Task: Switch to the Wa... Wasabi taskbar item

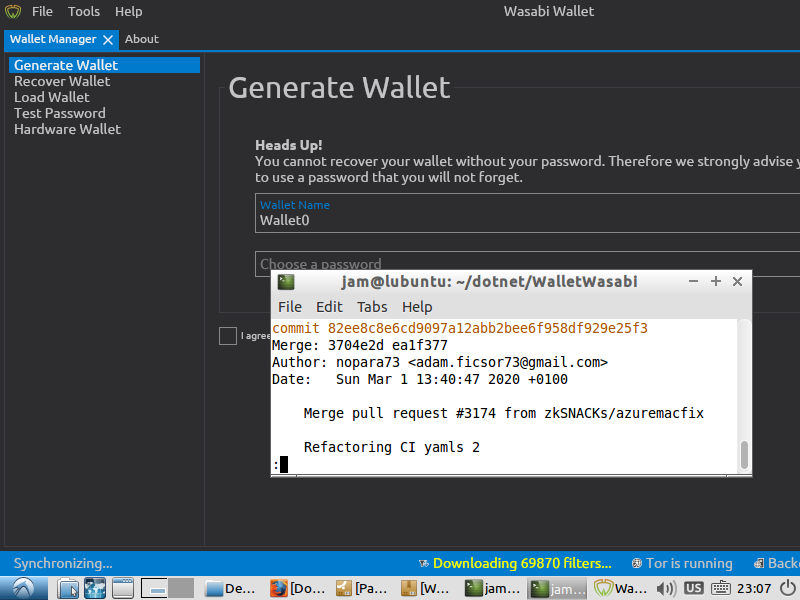Action: pyautogui.click(x=621, y=589)
